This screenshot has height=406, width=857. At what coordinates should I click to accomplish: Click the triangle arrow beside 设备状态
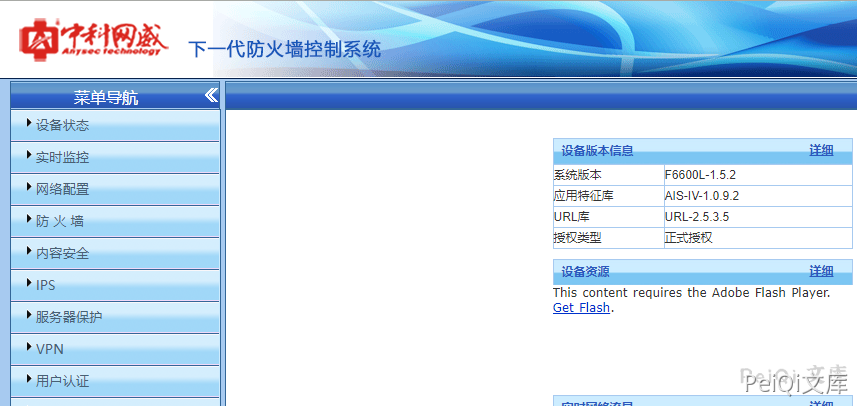pos(29,124)
